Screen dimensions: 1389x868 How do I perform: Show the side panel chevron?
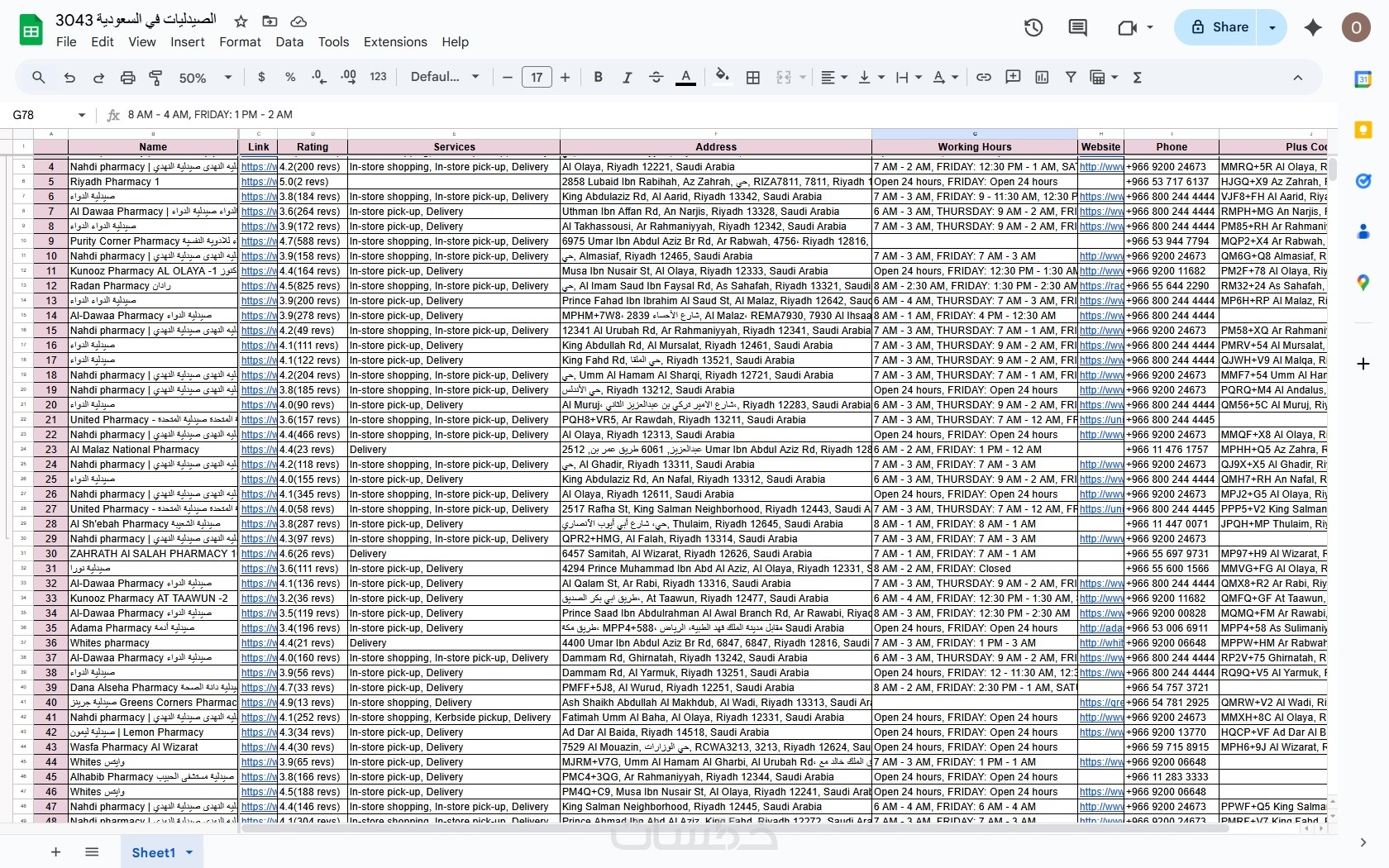pyautogui.click(x=1363, y=842)
